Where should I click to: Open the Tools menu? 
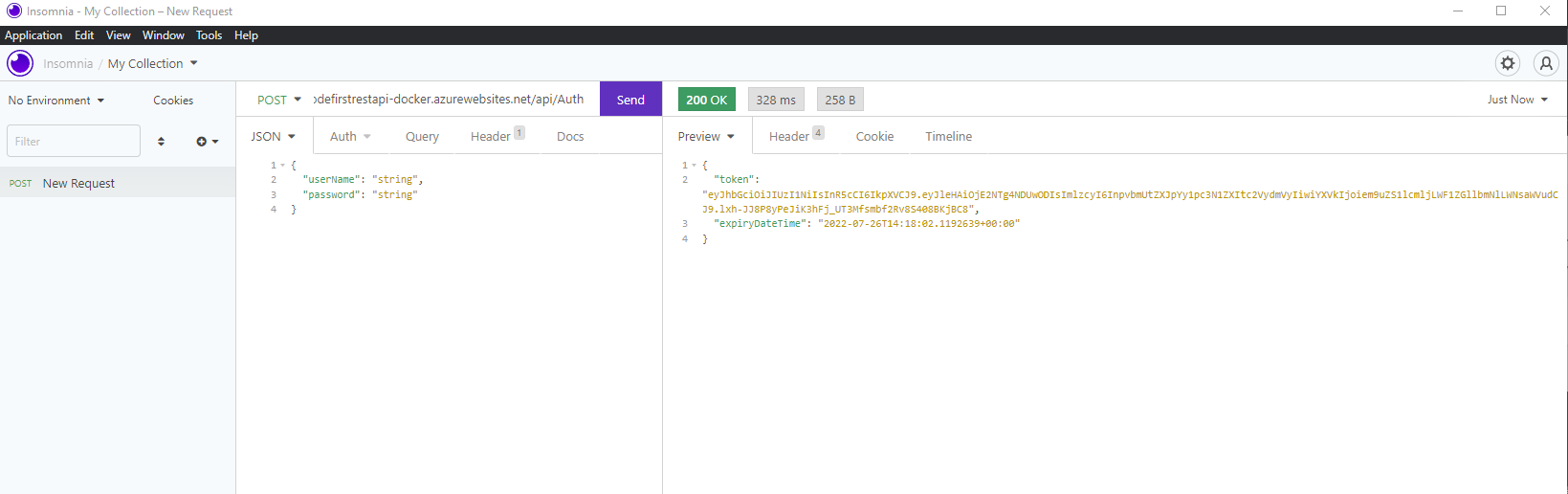tap(209, 35)
